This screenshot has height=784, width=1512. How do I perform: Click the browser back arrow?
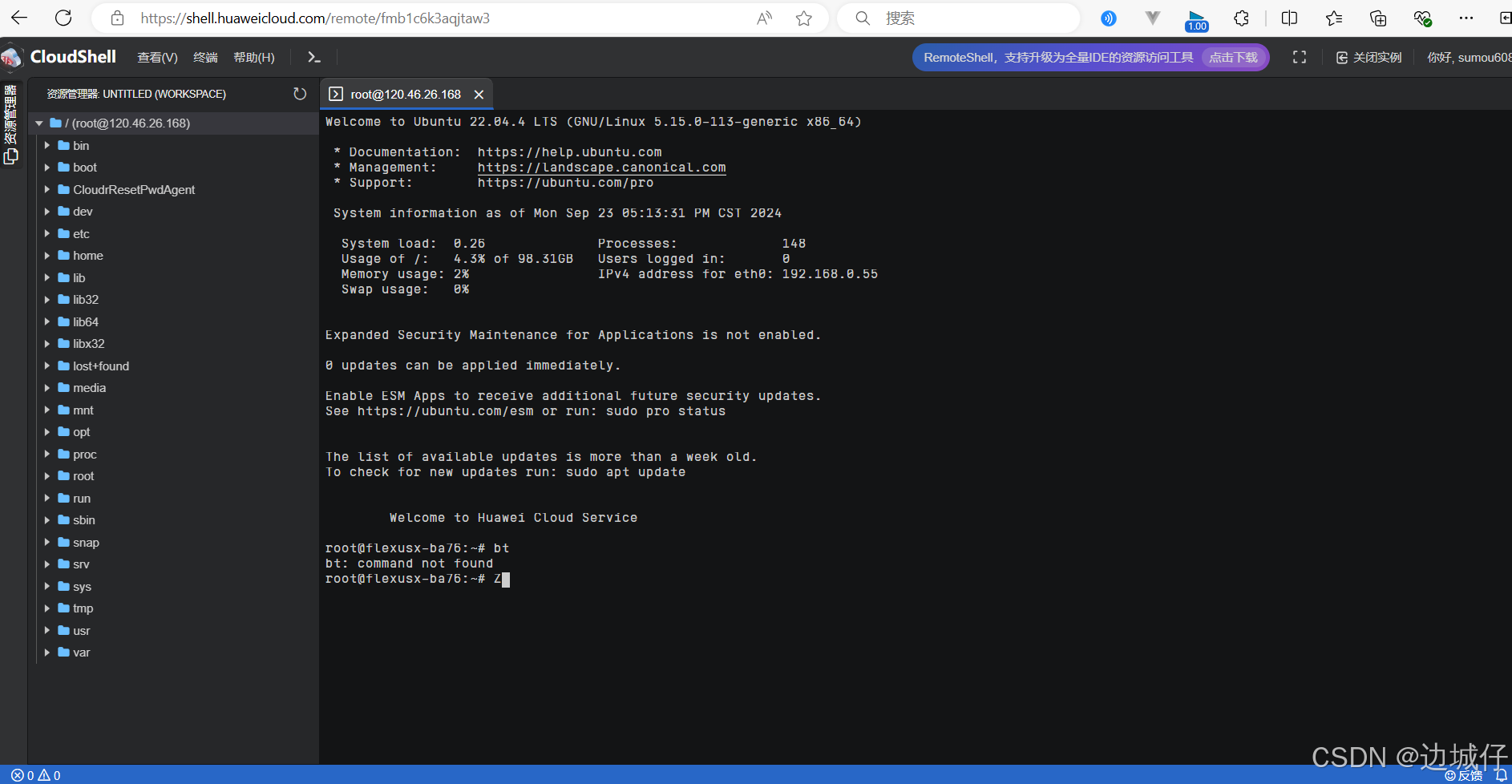(19, 18)
